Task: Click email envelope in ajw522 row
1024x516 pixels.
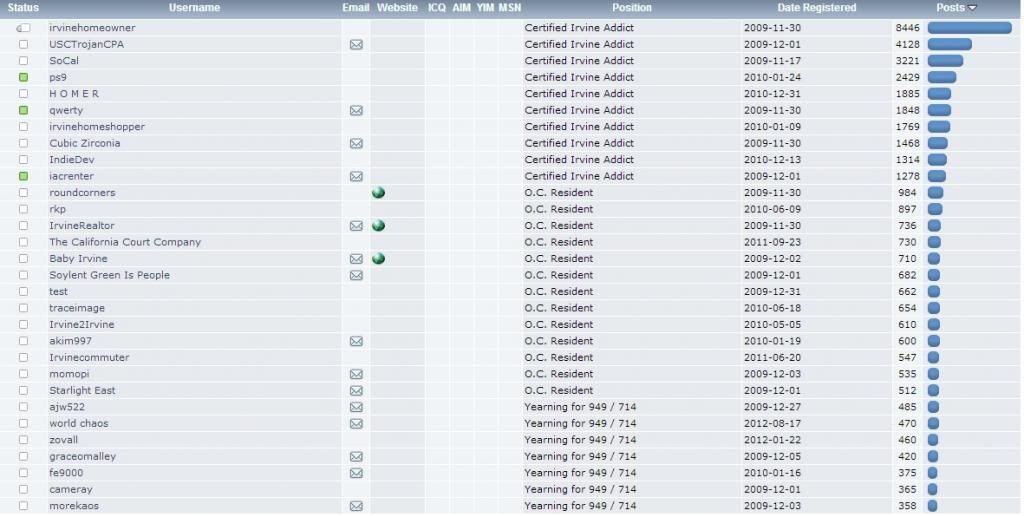Action: (356, 407)
